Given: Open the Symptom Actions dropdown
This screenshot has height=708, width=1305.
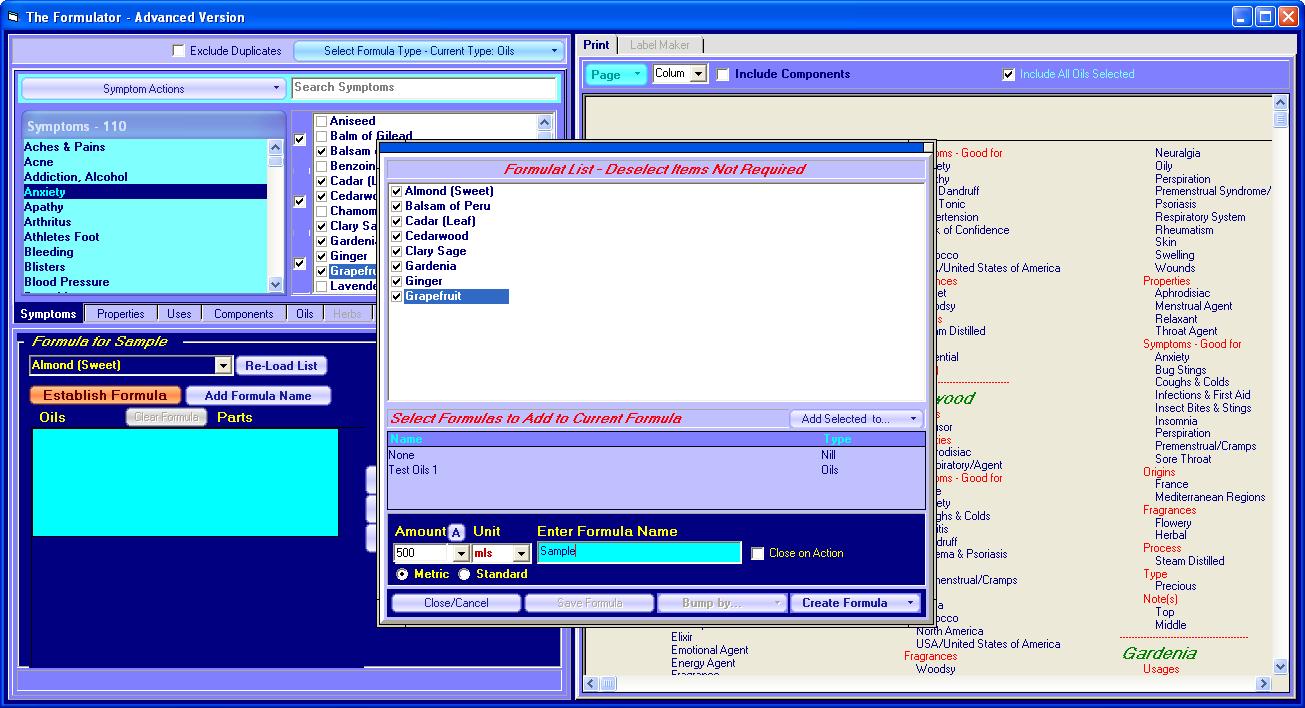Looking at the screenshot, I should pos(152,88).
